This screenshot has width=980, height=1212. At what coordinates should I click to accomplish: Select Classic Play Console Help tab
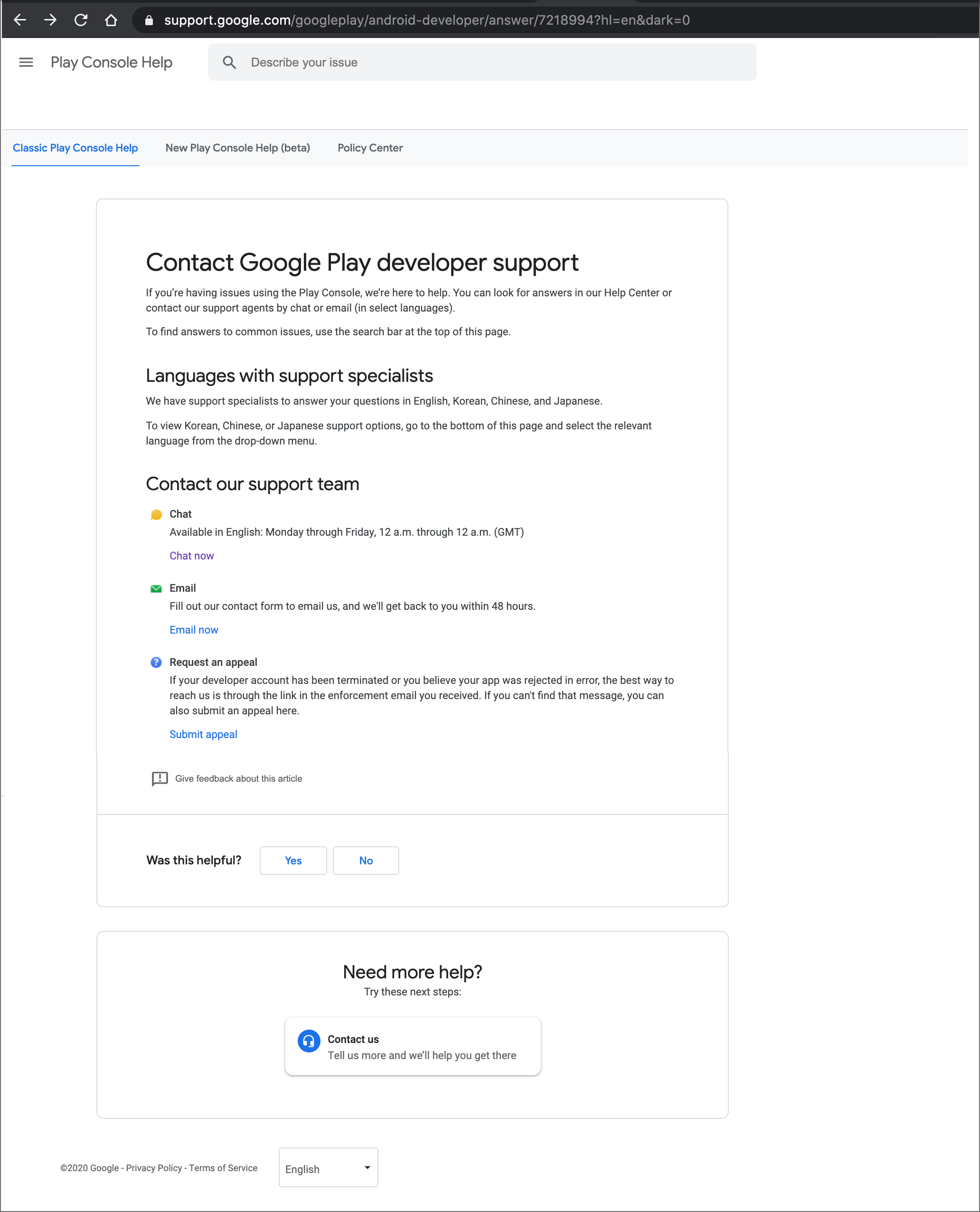tap(75, 148)
